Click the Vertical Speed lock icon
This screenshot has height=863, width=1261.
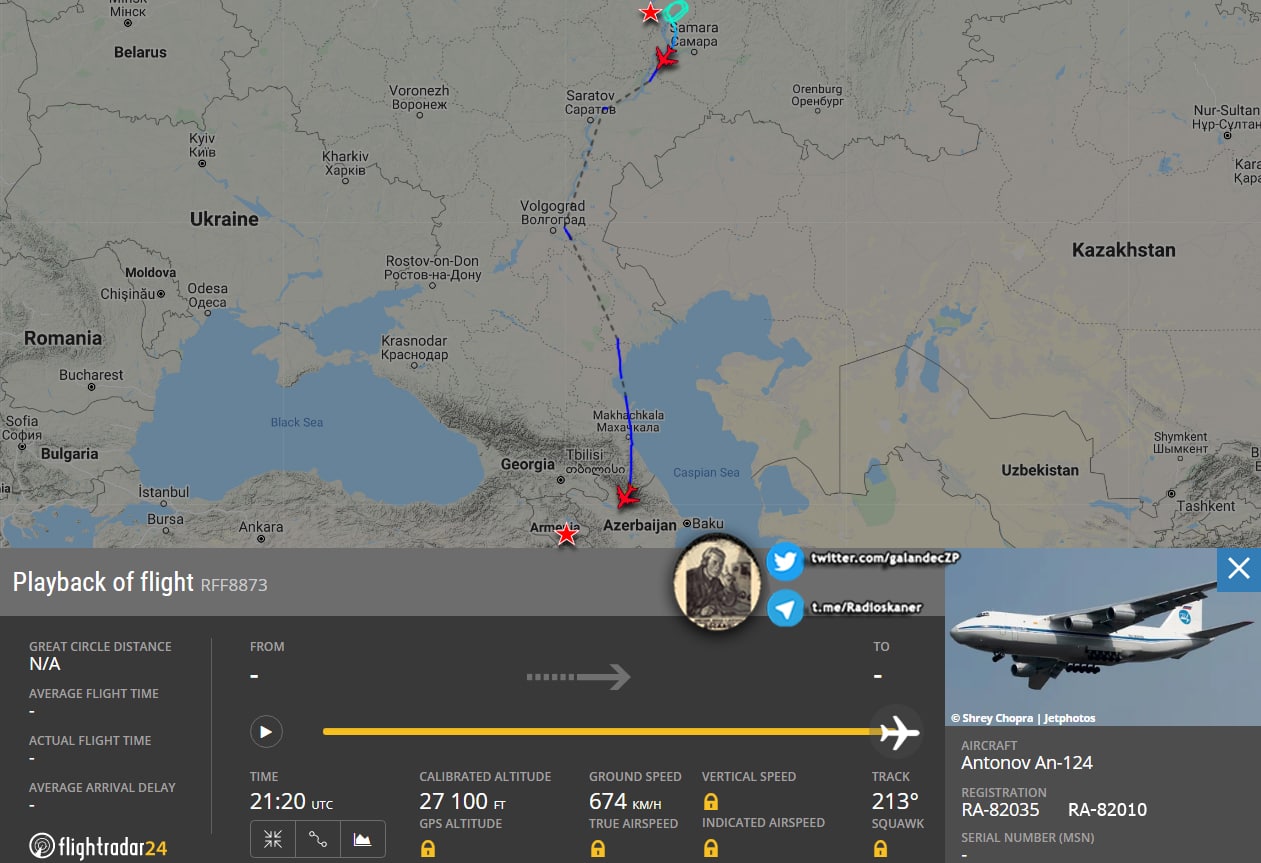(x=711, y=802)
